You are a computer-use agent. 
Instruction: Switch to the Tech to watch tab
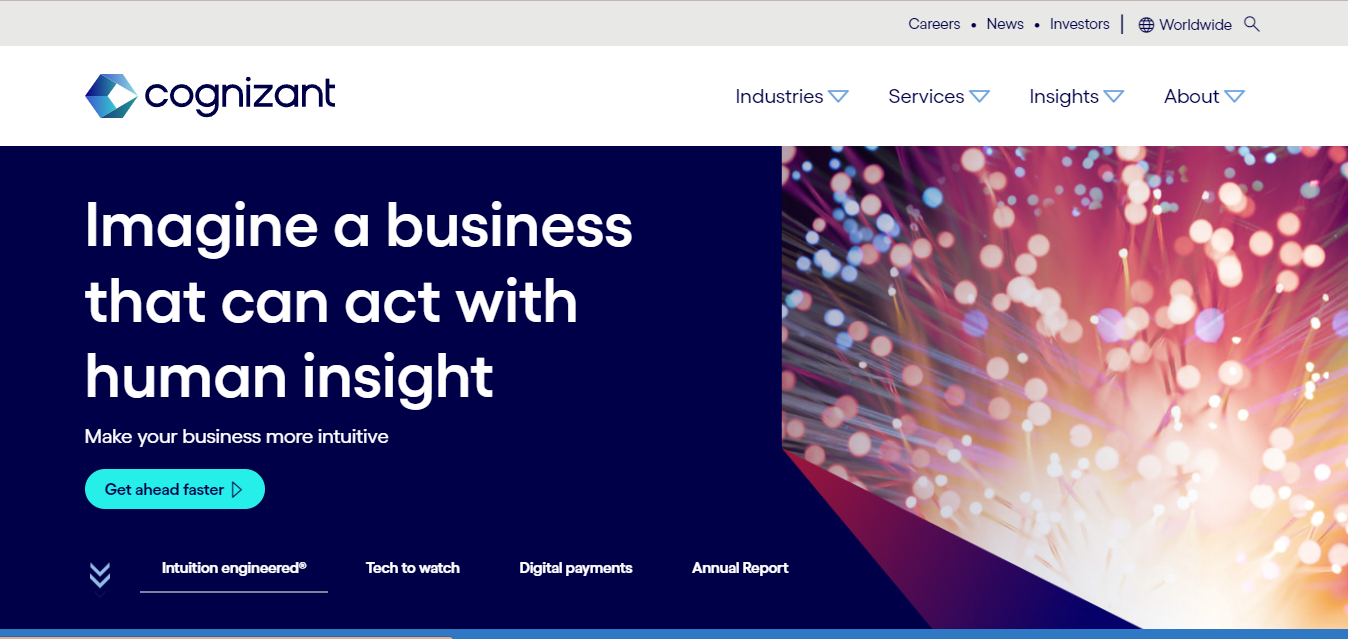coord(412,568)
